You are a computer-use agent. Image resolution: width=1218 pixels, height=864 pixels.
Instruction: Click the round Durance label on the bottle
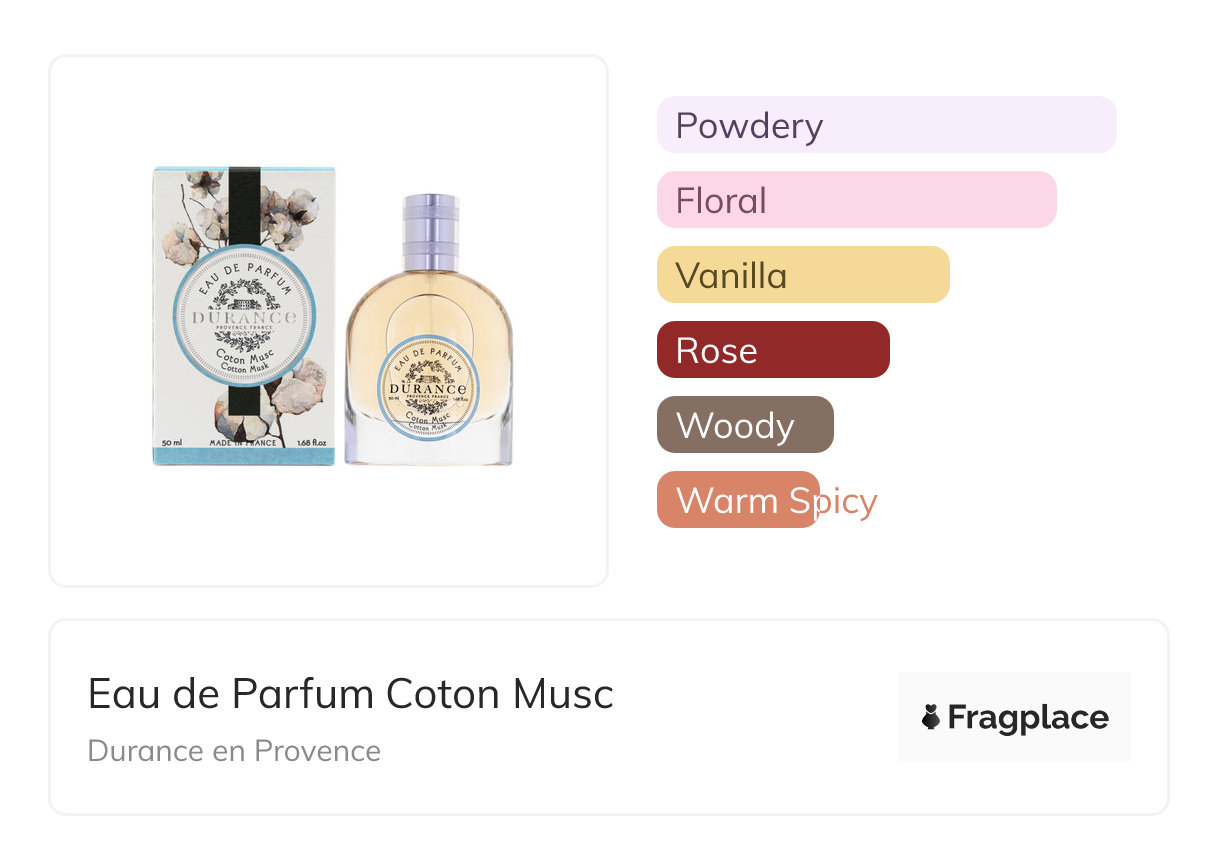427,386
